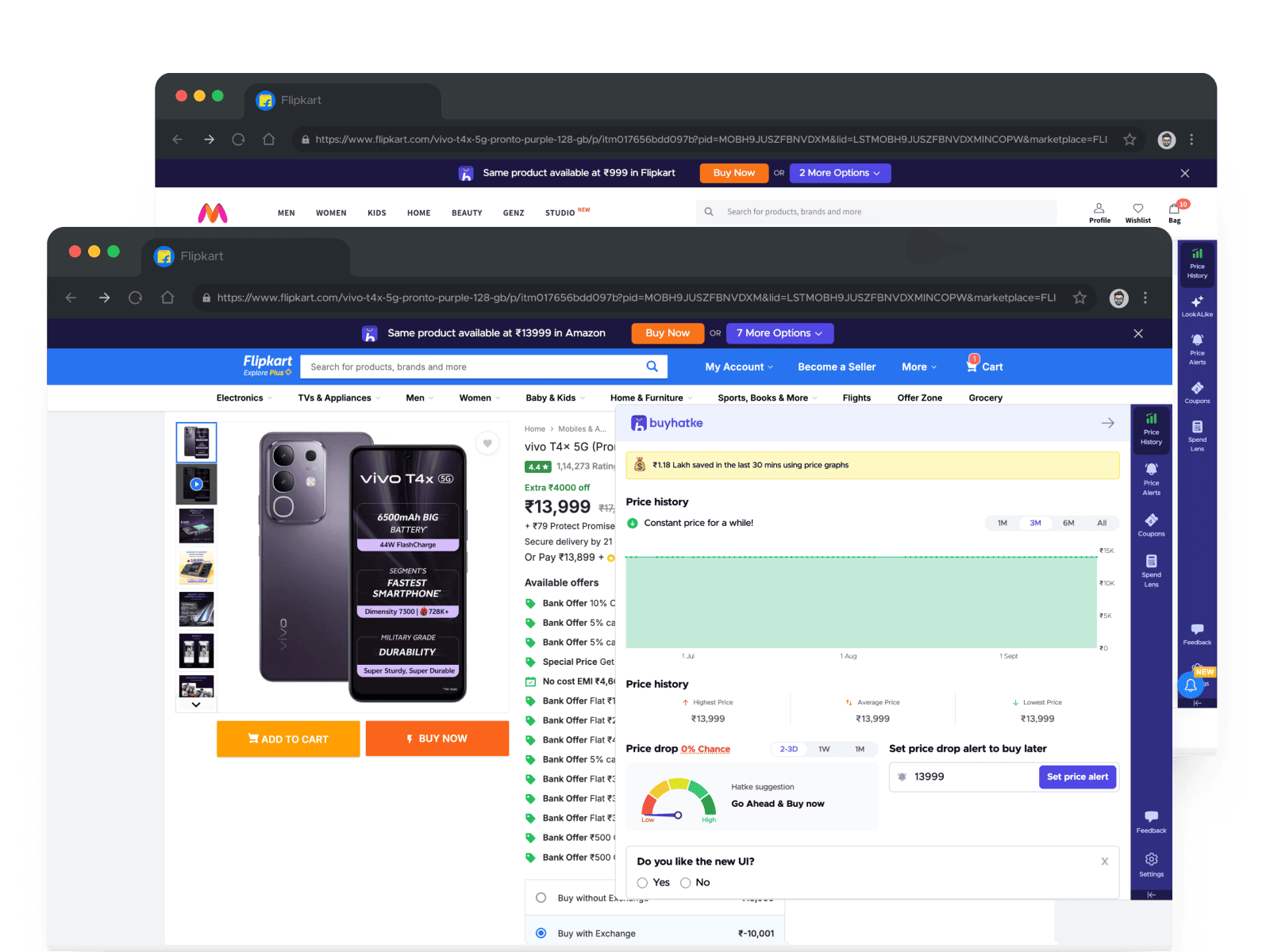This screenshot has width=1270, height=952.
Task: Go back in the front browser window
Action: pyautogui.click(x=71, y=297)
